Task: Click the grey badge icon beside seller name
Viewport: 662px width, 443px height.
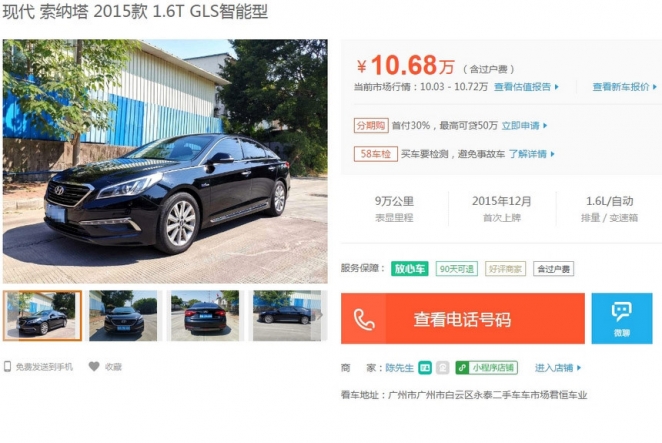Action: point(442,368)
